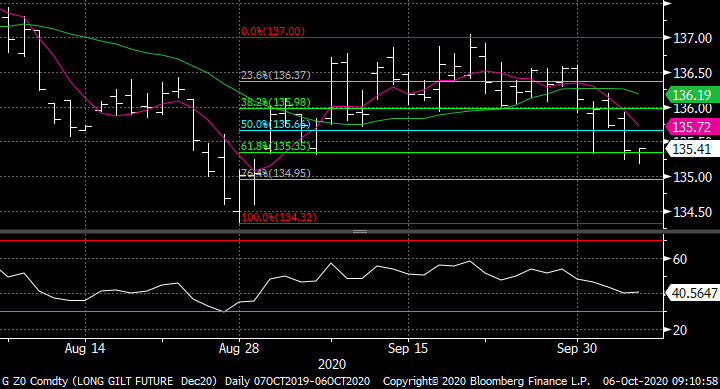
Task: Click the Sep 15 date axis label
Action: (408, 349)
